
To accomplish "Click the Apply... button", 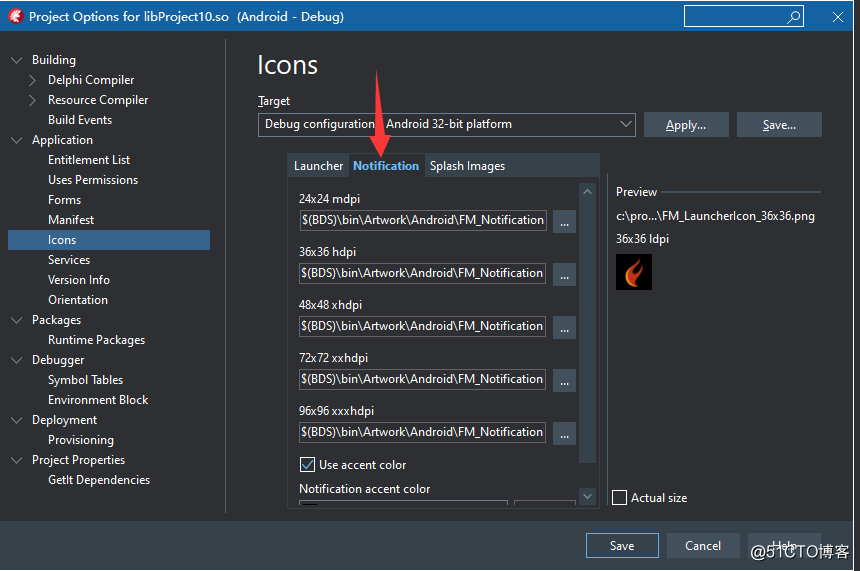I will point(686,125).
